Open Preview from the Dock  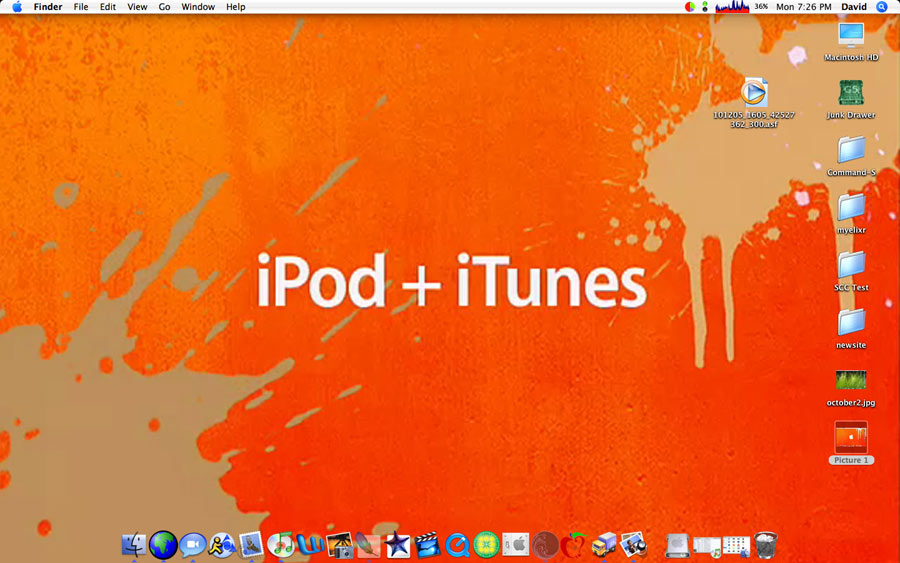coord(633,545)
